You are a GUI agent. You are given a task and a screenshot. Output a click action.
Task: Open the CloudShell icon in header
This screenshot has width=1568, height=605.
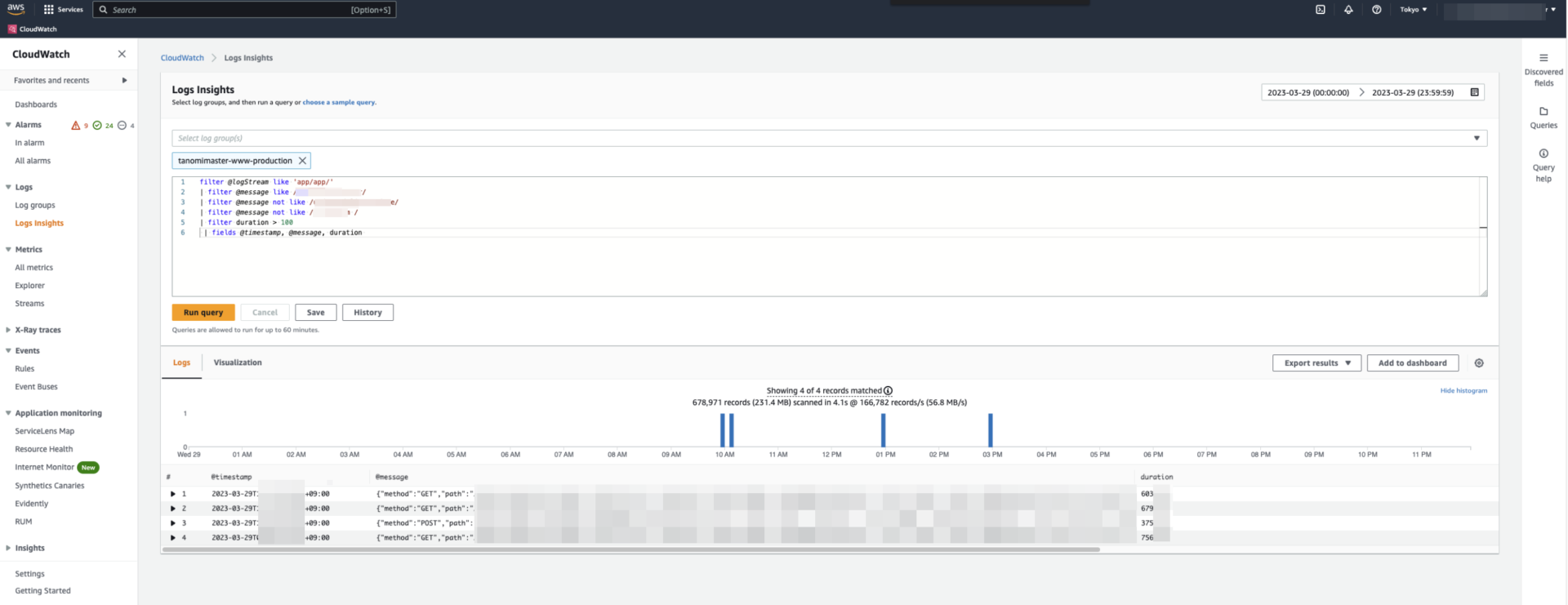click(1321, 10)
